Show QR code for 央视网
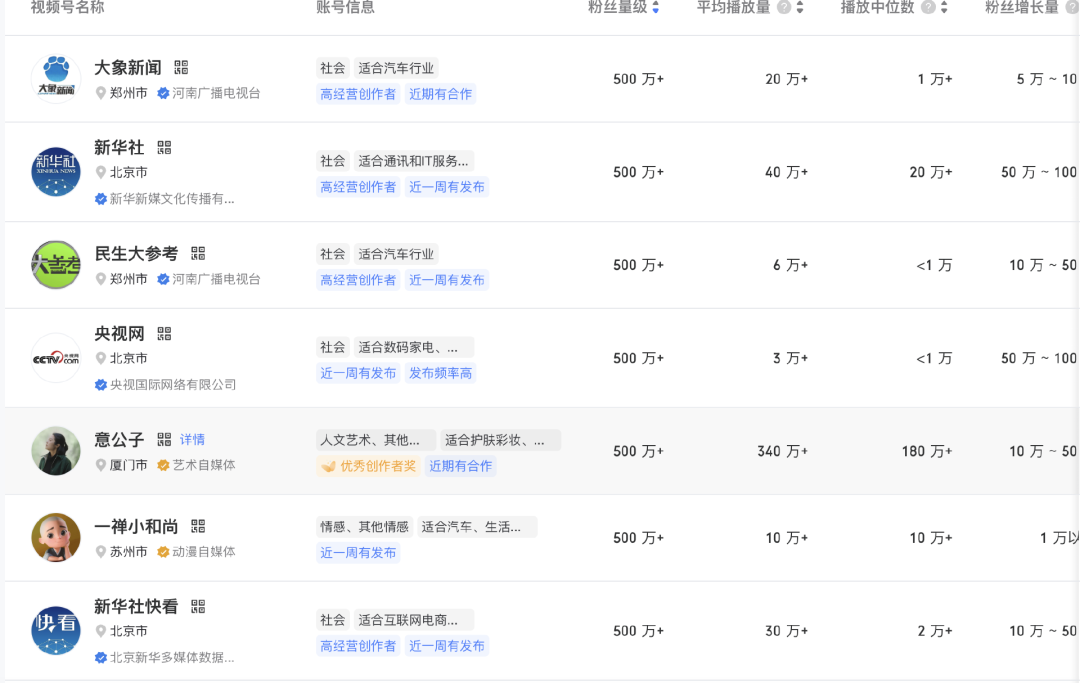 coord(164,334)
